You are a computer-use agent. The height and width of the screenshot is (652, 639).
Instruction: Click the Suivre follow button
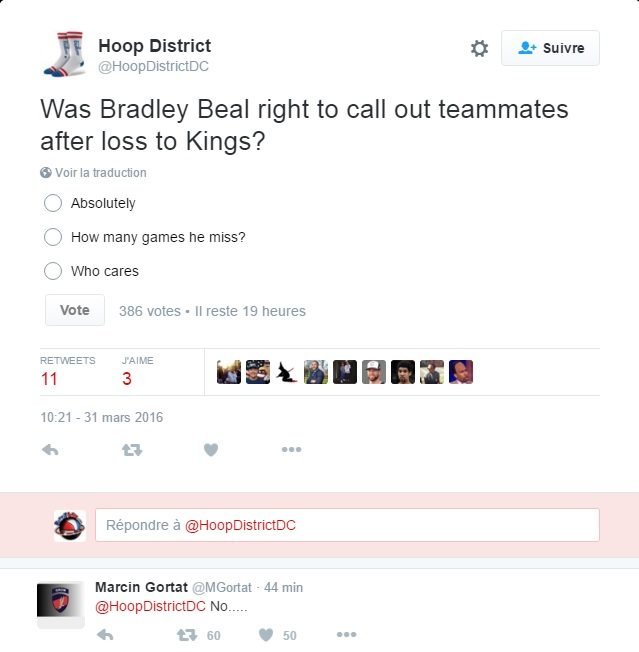point(550,48)
